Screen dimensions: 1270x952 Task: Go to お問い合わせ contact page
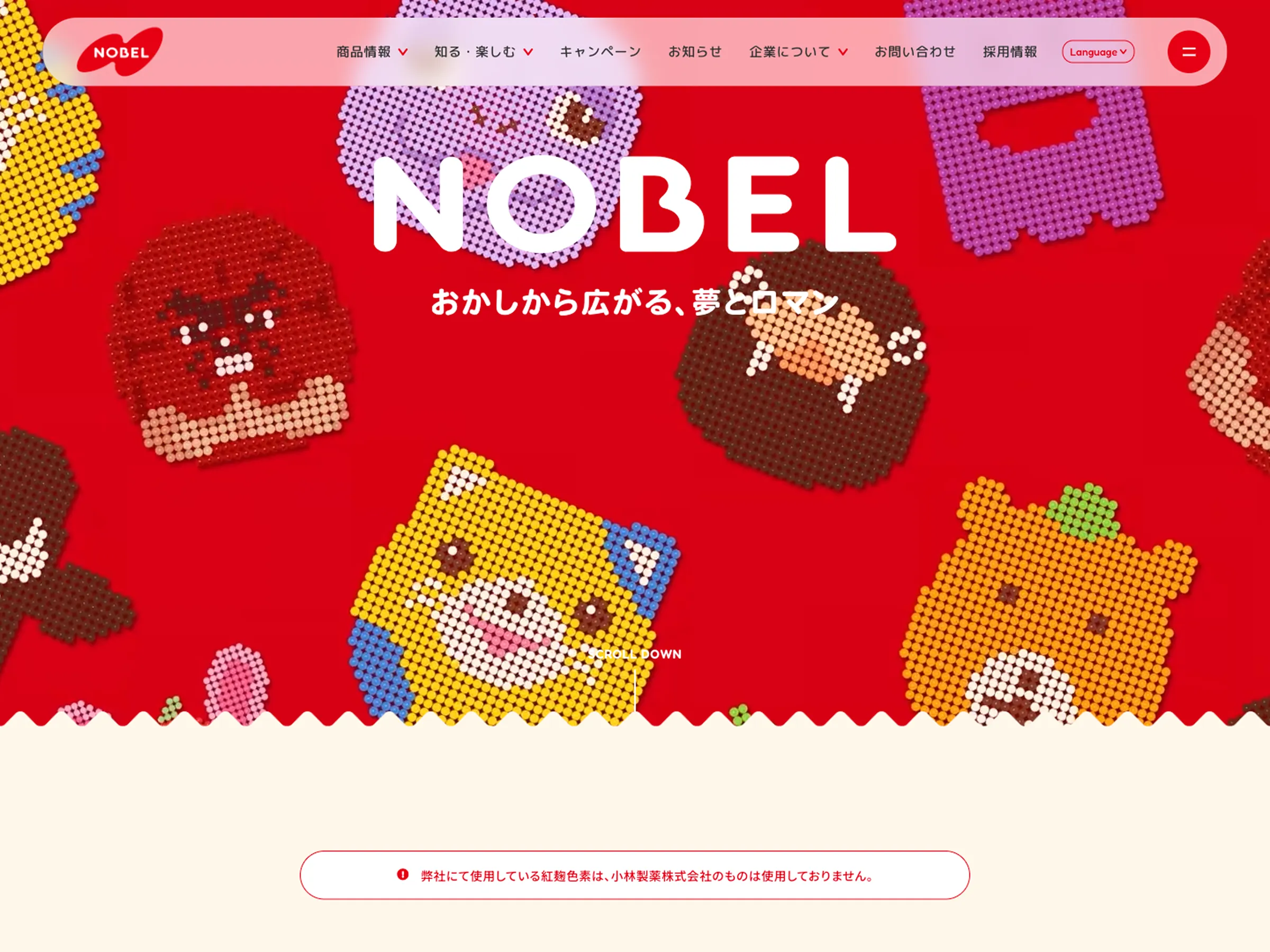coord(915,52)
